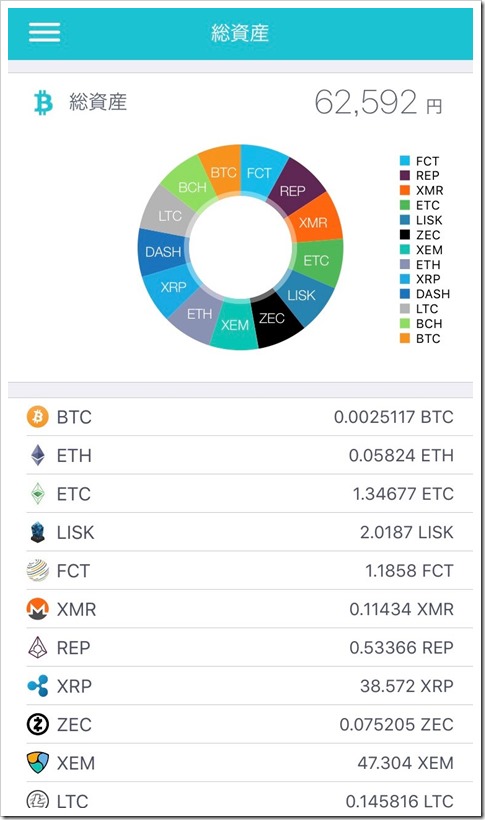Tap the 62,592 円 total asset value

pos(378,102)
